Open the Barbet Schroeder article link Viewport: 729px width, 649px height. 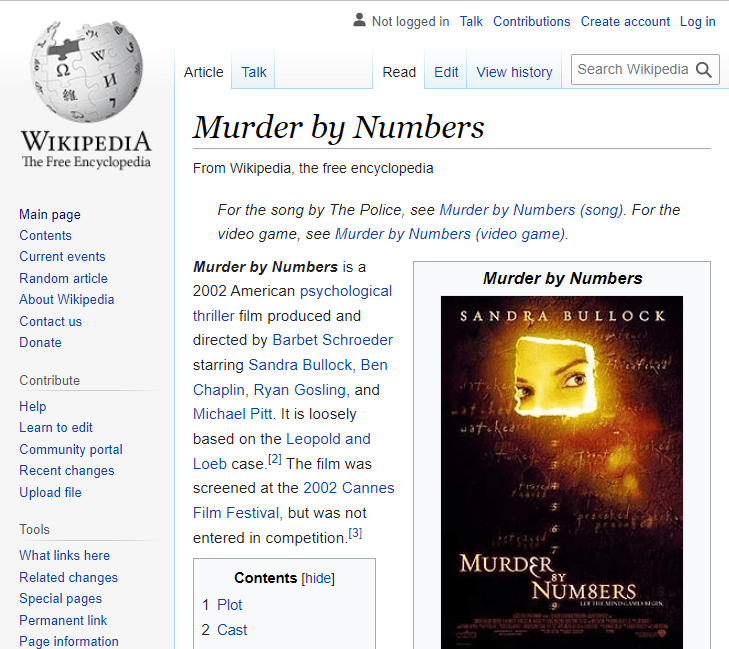click(332, 340)
